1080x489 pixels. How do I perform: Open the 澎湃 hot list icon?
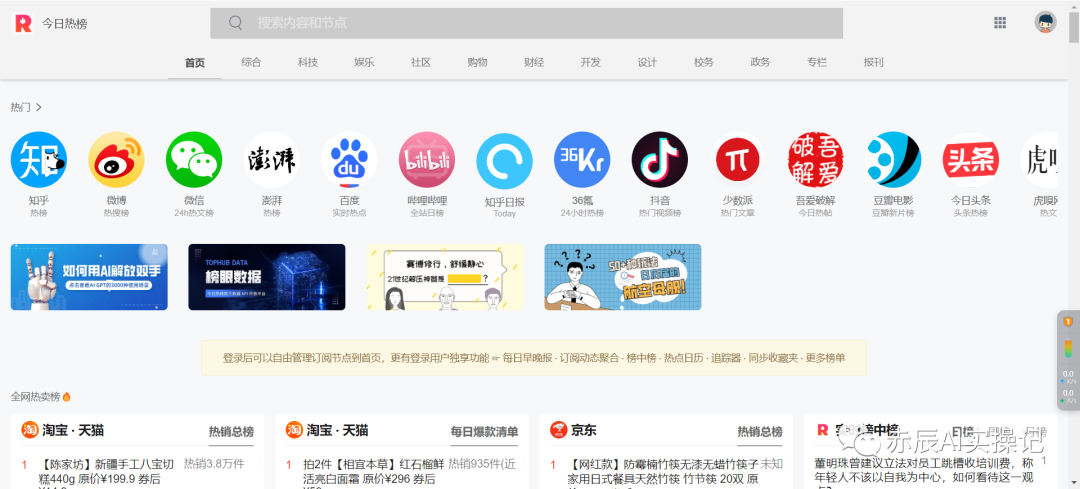tap(271, 160)
